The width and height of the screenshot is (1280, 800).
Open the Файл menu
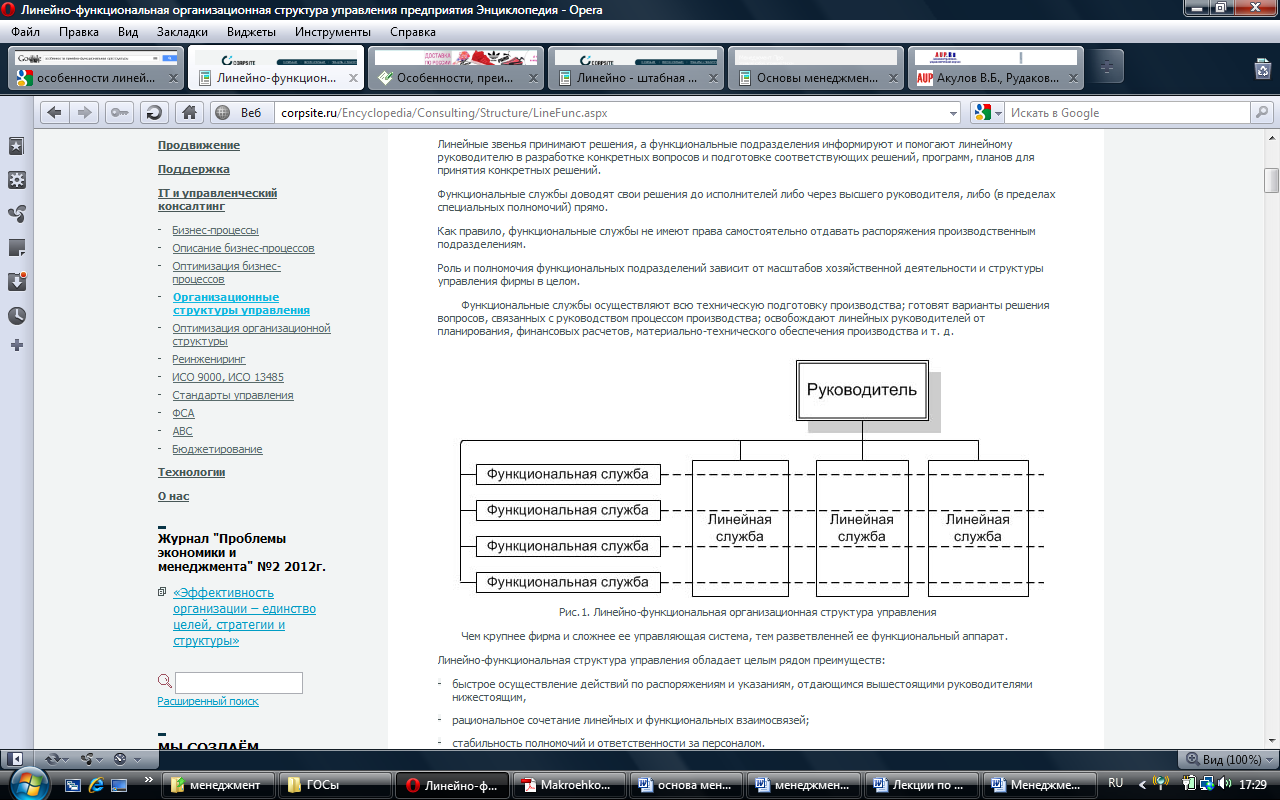click(26, 31)
